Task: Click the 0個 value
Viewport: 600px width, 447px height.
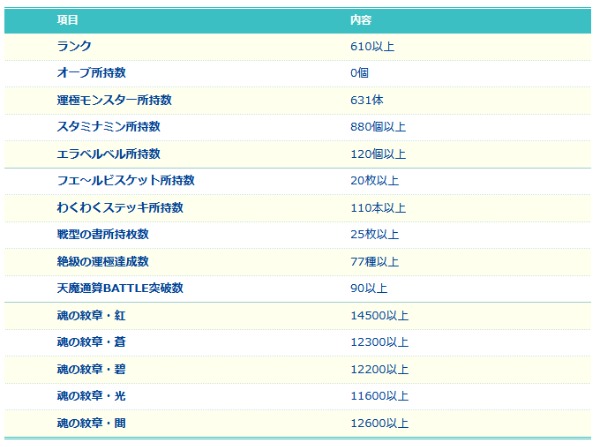Action: click(359, 73)
